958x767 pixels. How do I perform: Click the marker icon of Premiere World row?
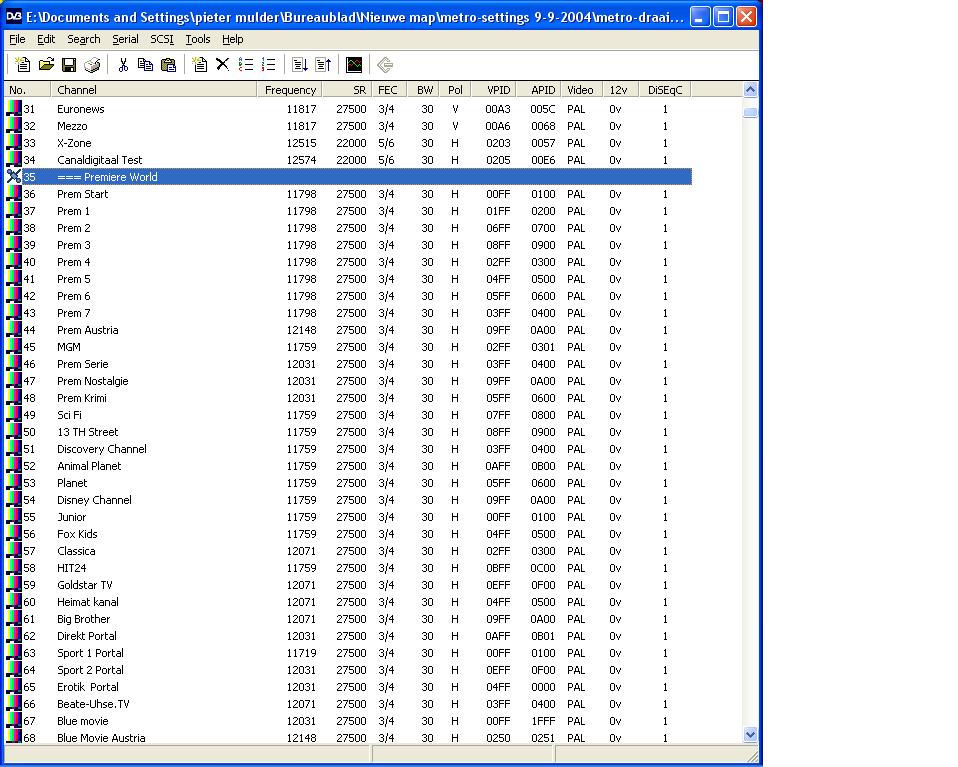(x=13, y=177)
